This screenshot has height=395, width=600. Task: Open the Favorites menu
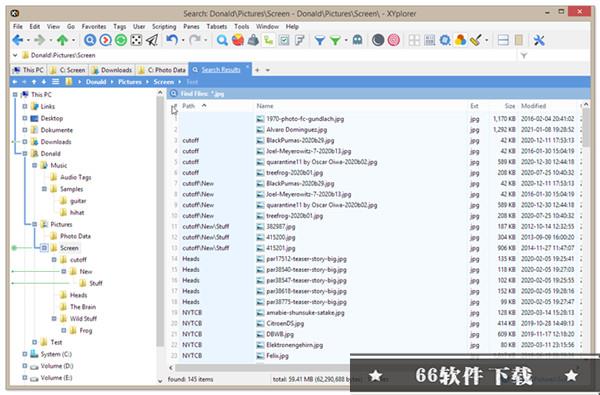tap(94, 26)
